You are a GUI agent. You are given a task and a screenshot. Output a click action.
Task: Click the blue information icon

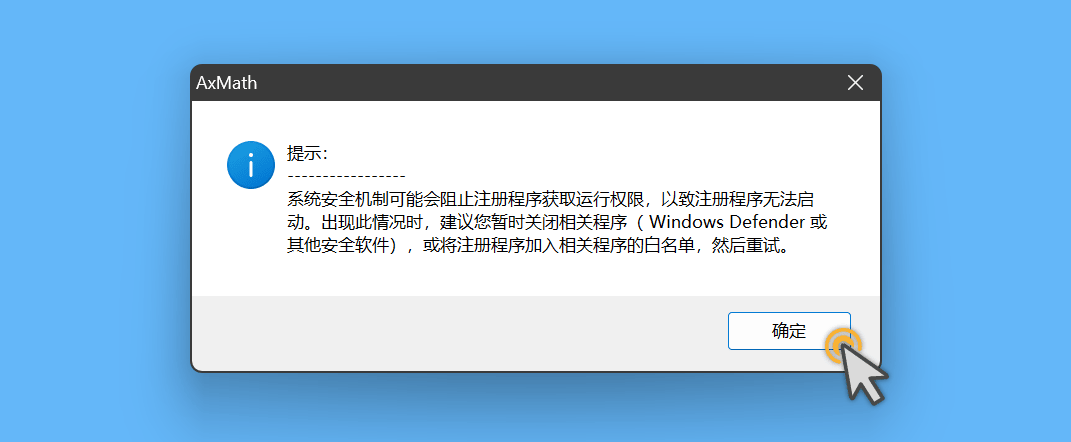pos(251,165)
